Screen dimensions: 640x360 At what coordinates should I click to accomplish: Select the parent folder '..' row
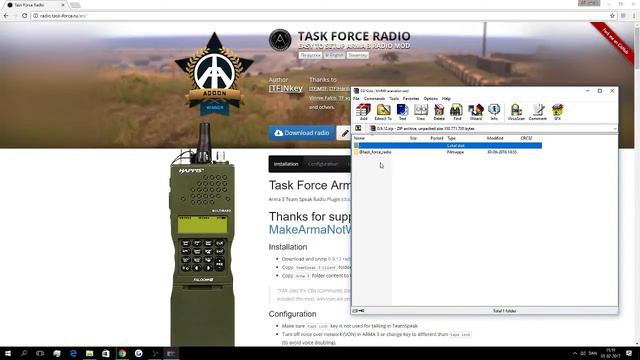[448, 145]
